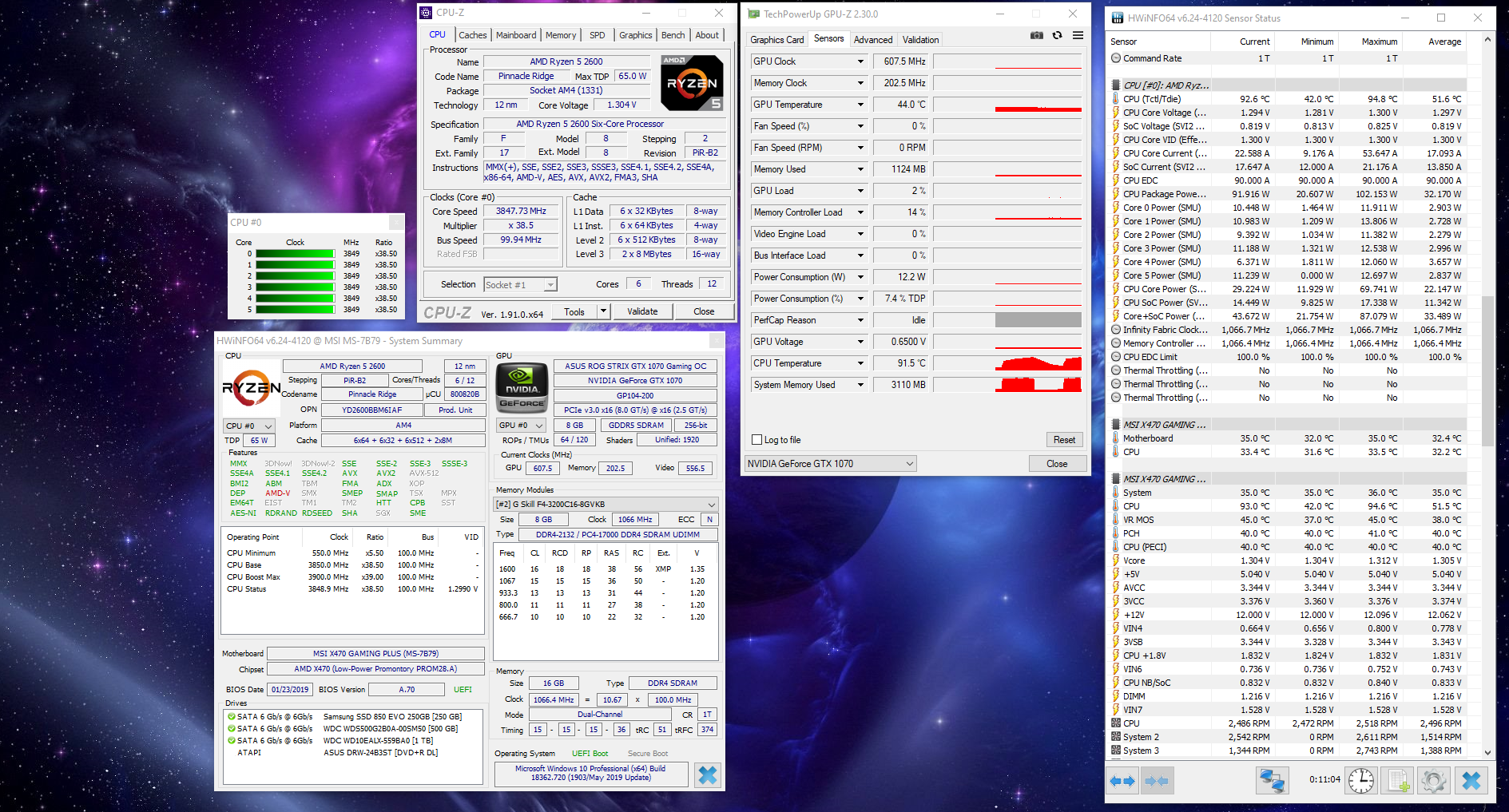
Task: Switch to the Graphics Card tab in GPU-Z
Action: pyautogui.click(x=776, y=40)
